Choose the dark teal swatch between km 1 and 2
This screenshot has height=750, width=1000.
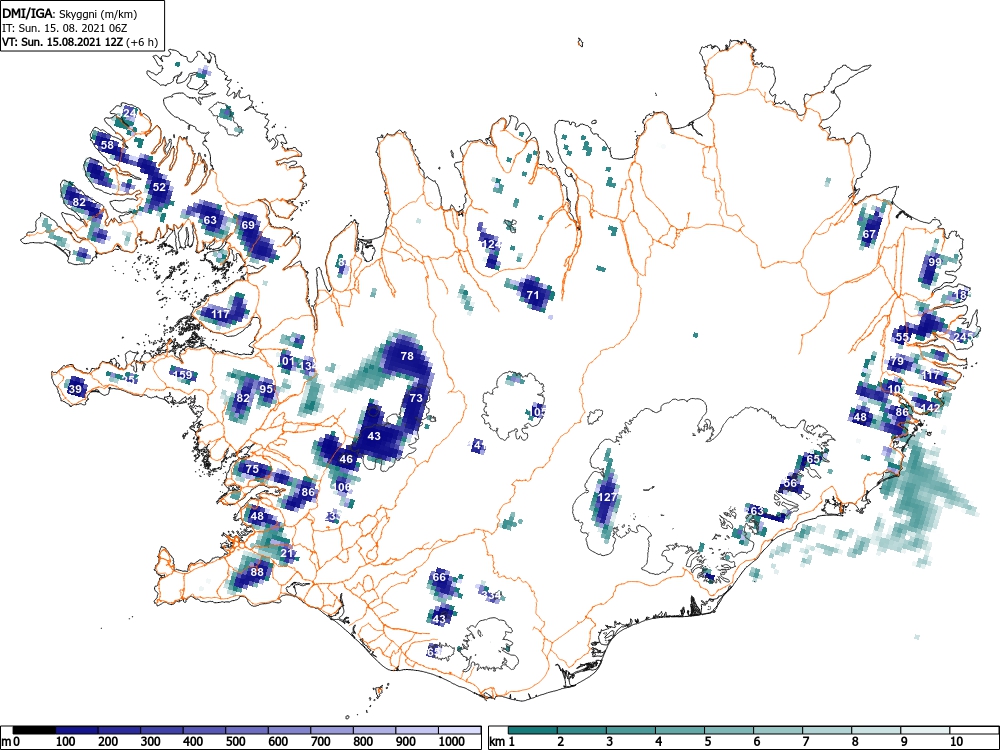tap(533, 730)
